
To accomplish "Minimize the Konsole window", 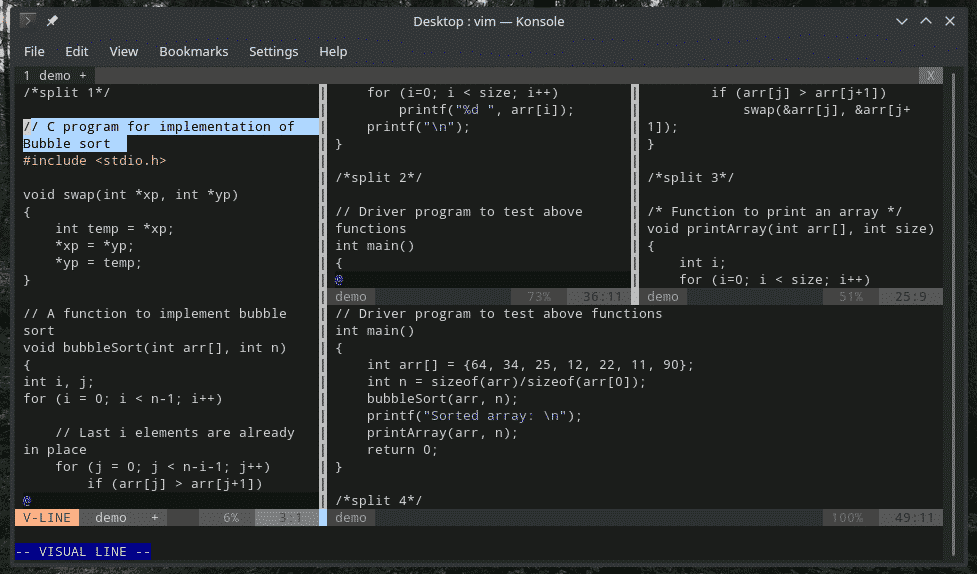I will [902, 21].
